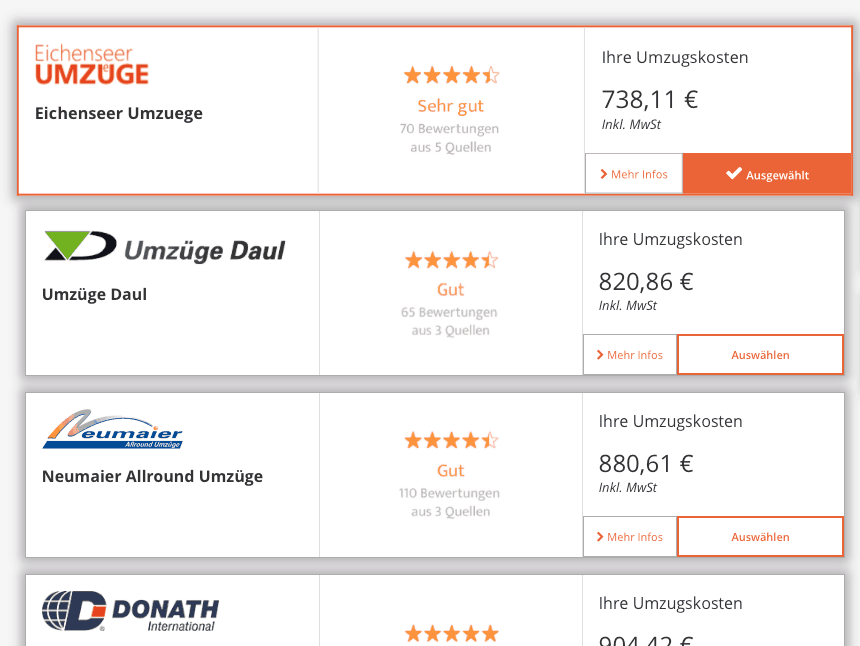
Task: Click the Eichenseer Umzüge company logo
Action: tap(91, 64)
